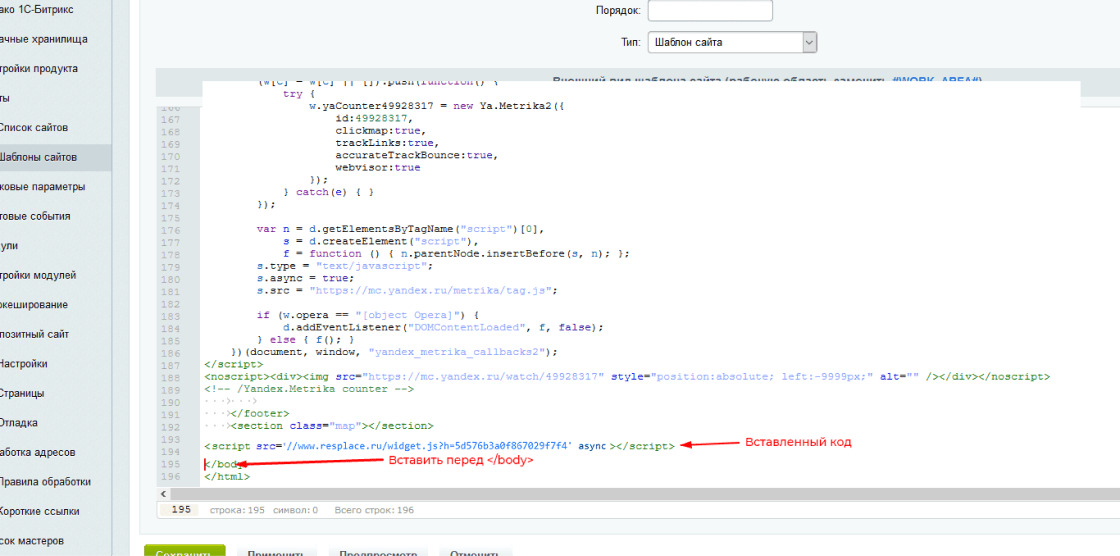Select 'Шаблоны сайтов' sidebar item
The width and height of the screenshot is (1120, 556).
pos(38,157)
